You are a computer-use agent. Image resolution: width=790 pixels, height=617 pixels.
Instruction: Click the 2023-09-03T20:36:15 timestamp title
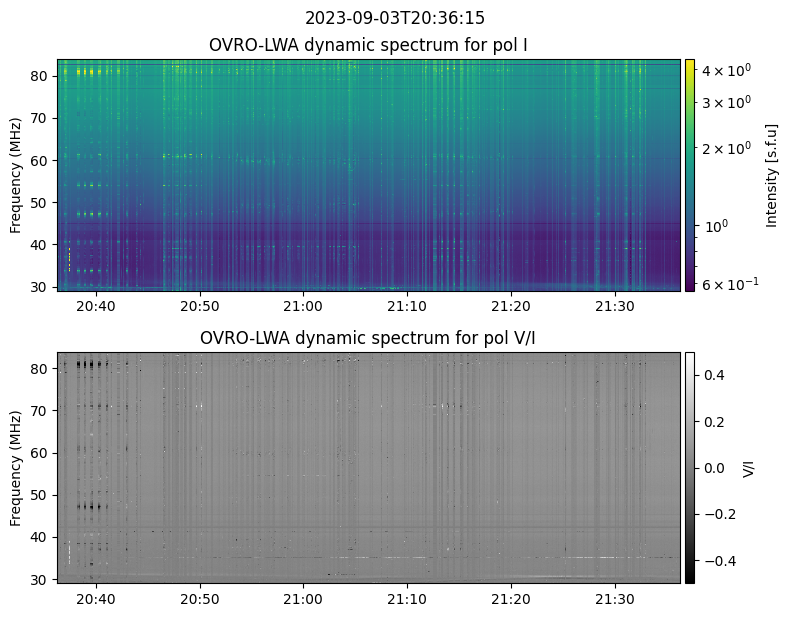point(395,18)
